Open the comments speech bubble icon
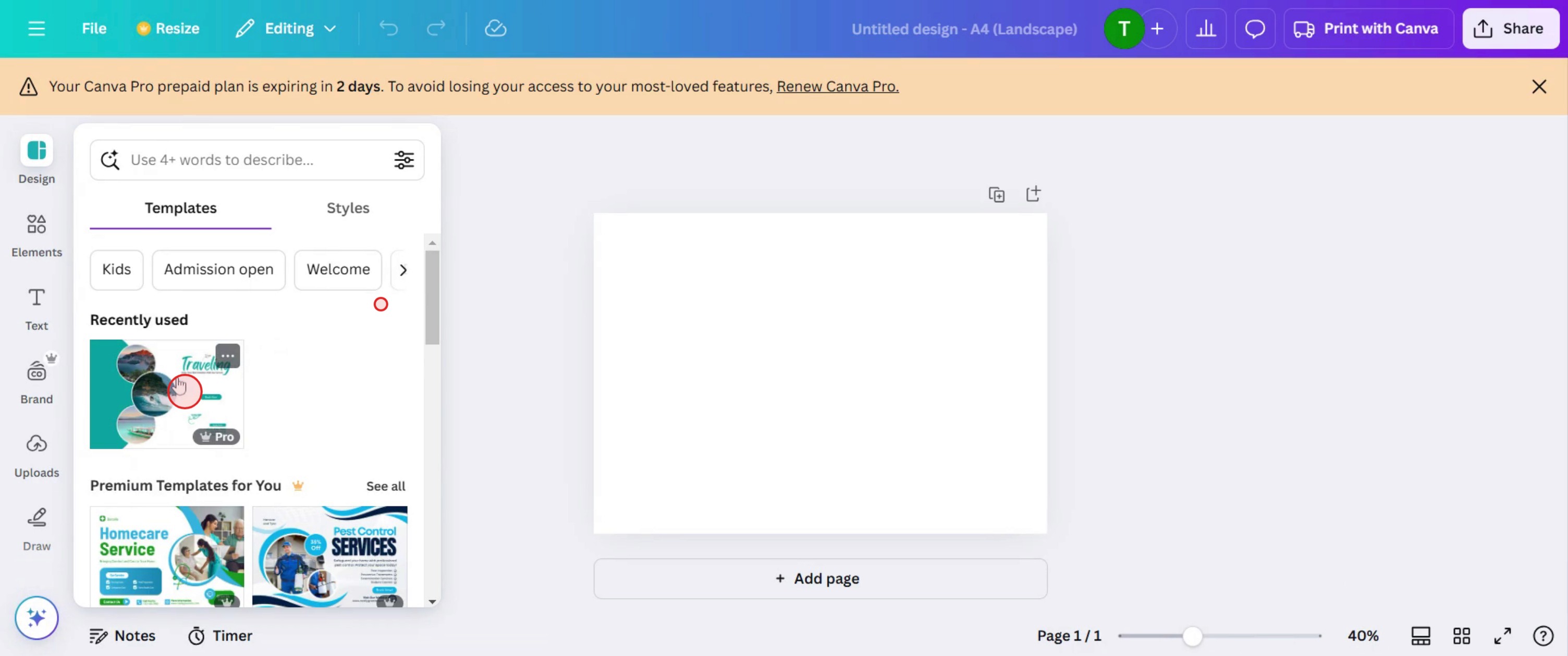The height and width of the screenshot is (656, 1568). coord(1255,29)
